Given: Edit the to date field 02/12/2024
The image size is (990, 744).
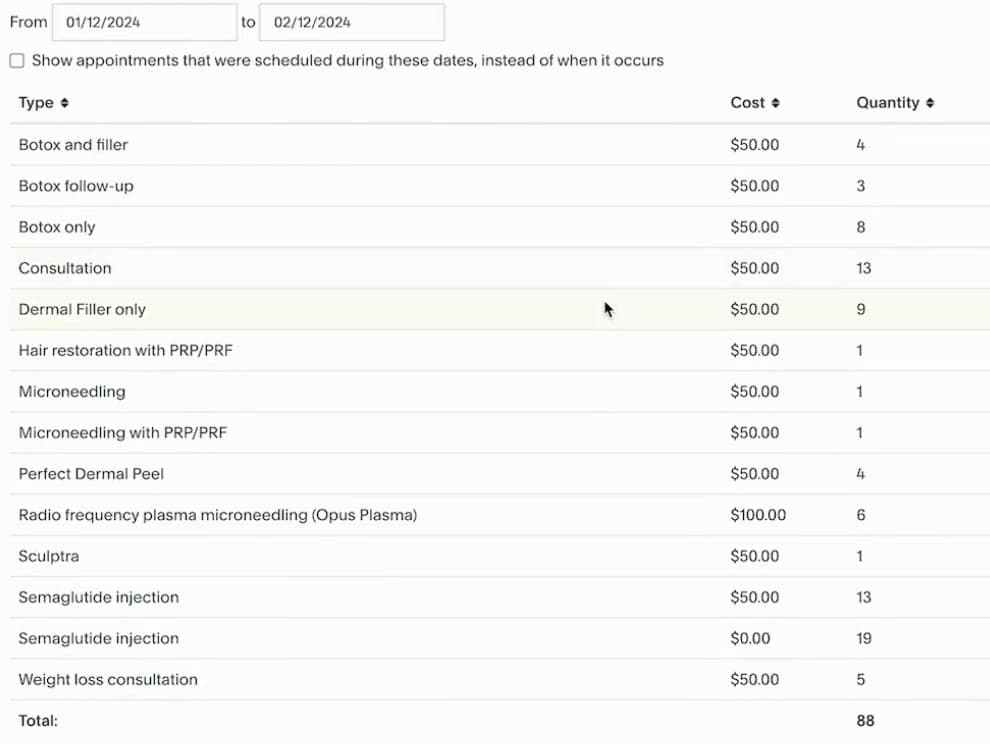Looking at the screenshot, I should click(352, 23).
